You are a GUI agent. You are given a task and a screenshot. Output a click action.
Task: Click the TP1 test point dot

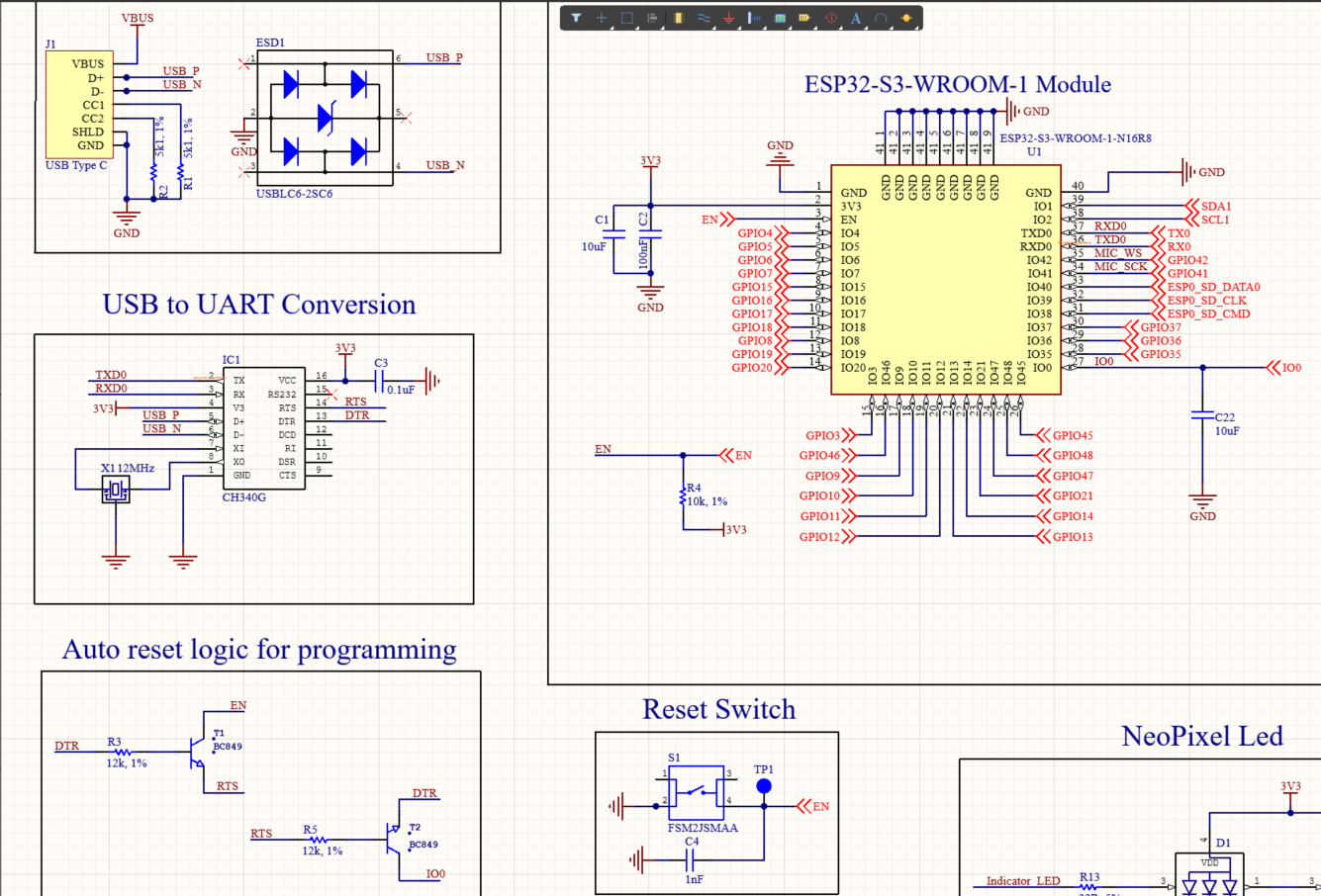[x=764, y=786]
